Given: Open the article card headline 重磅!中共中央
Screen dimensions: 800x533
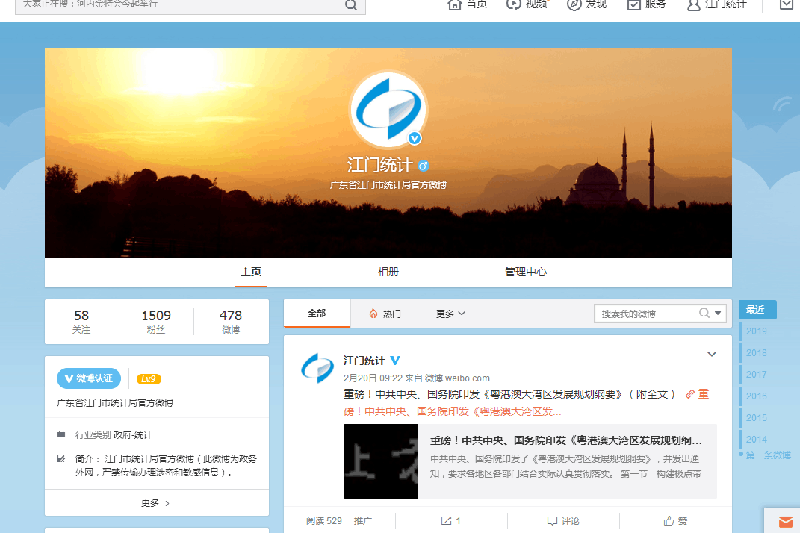Looking at the screenshot, I should (x=565, y=440).
